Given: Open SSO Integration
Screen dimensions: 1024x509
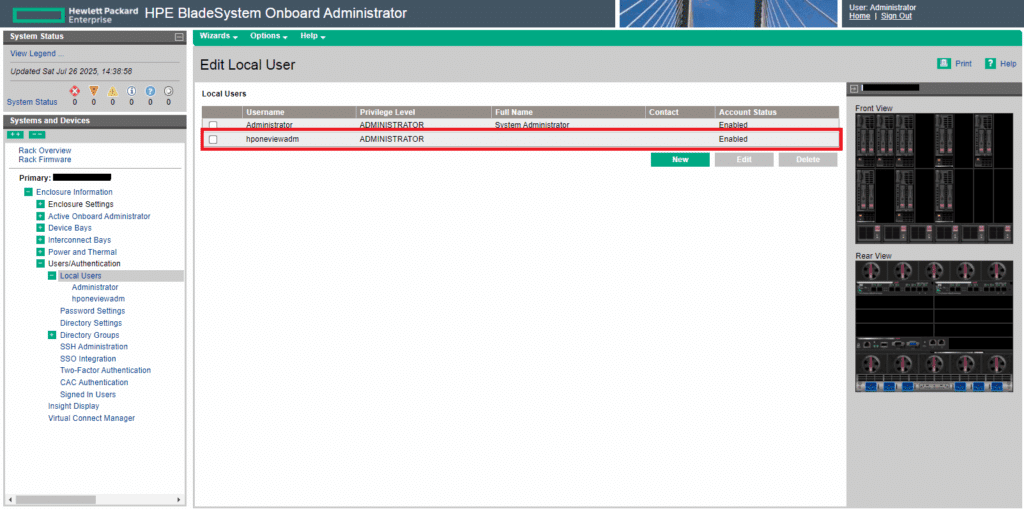Looking at the screenshot, I should coord(88,359).
